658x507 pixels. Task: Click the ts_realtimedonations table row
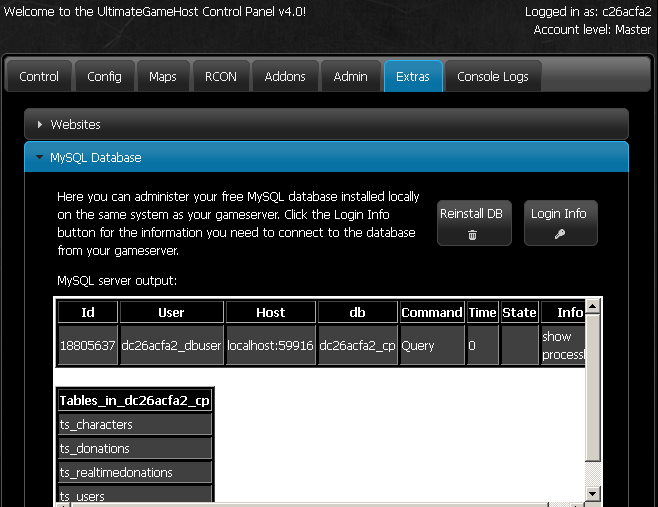coord(134,472)
